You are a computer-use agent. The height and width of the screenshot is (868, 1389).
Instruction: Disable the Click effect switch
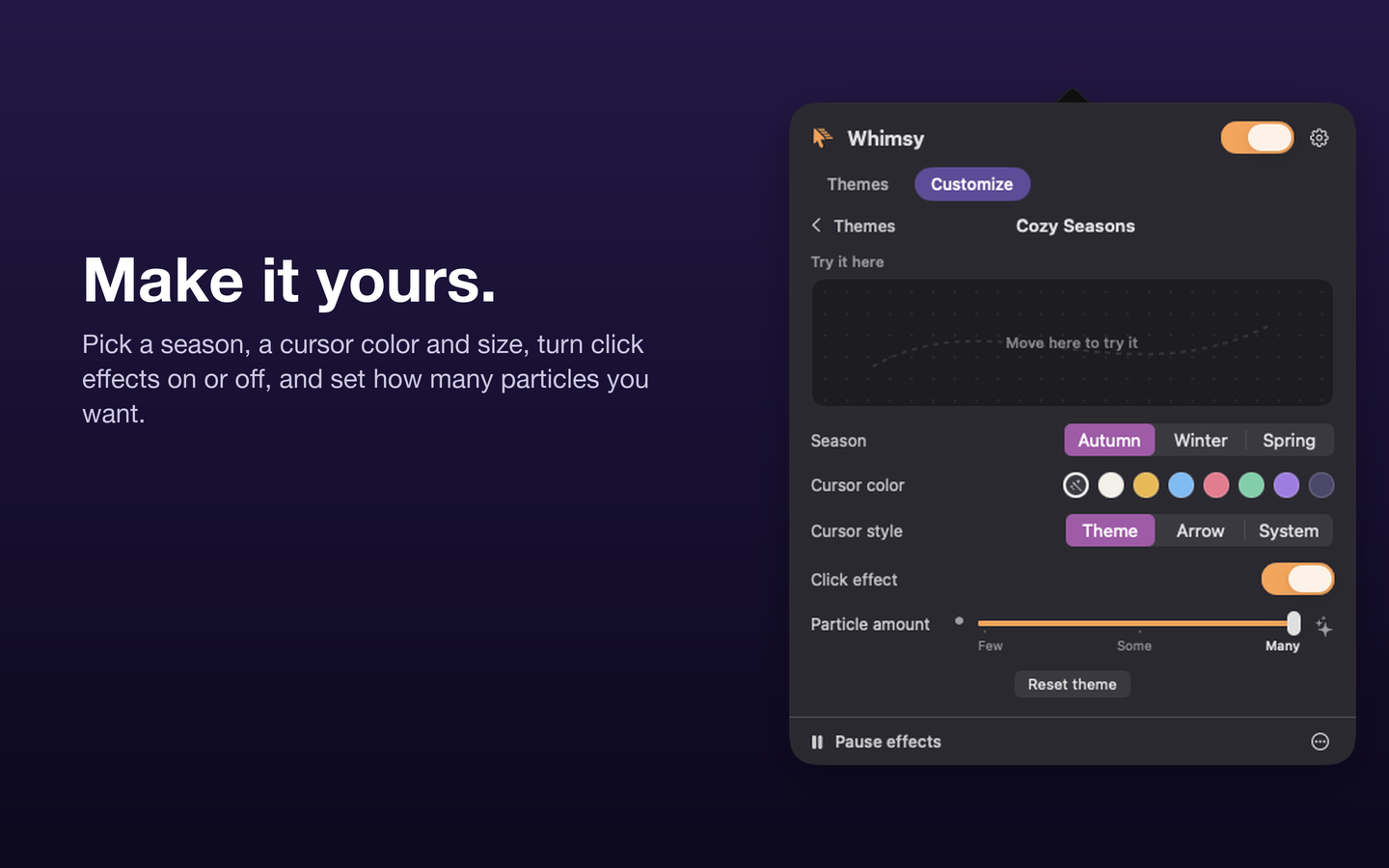(x=1297, y=579)
